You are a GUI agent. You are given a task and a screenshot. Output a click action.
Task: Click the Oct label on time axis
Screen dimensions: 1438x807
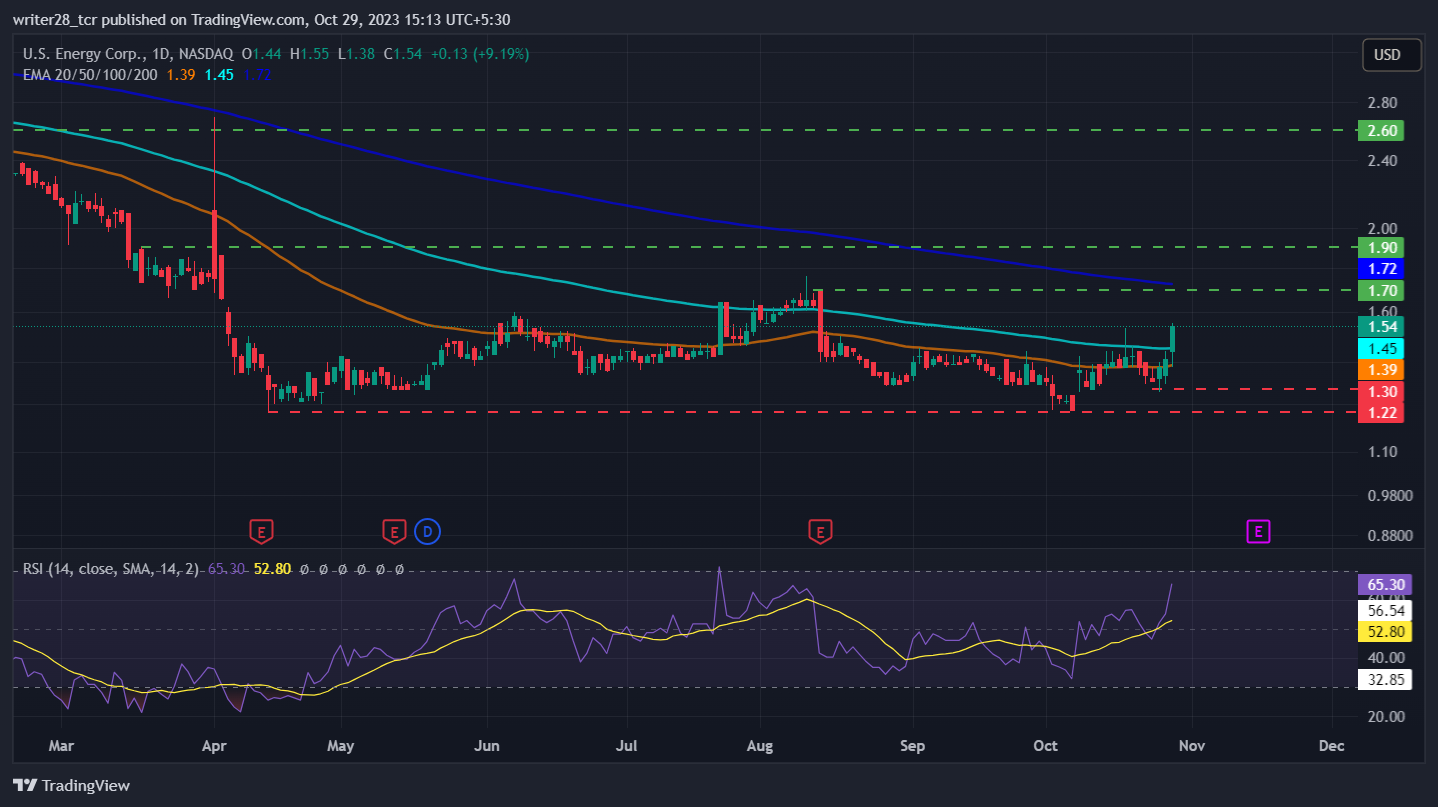[1045, 746]
